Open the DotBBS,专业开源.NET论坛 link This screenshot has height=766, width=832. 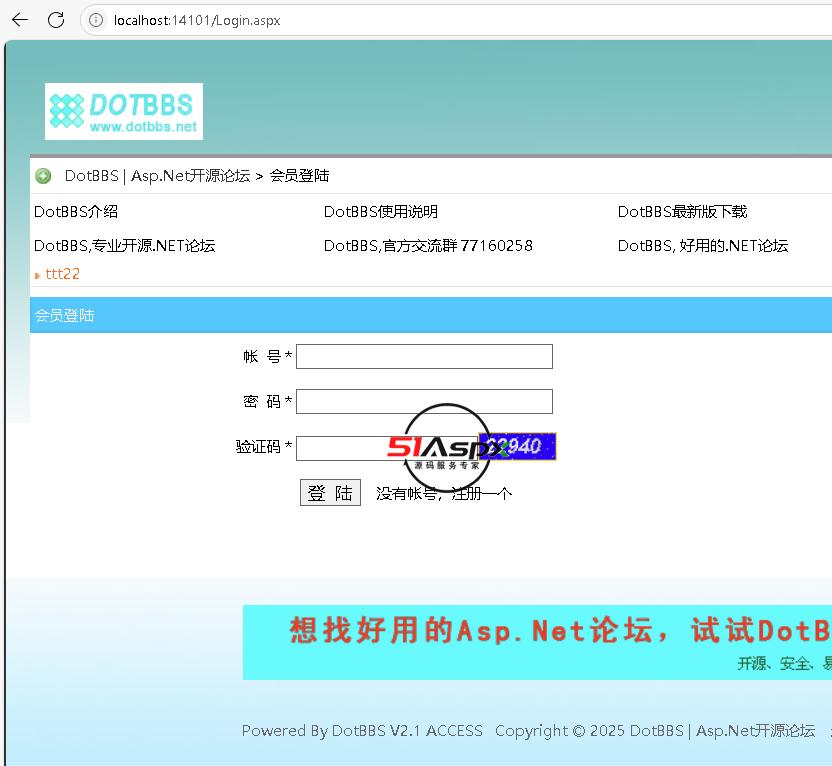[124, 246]
